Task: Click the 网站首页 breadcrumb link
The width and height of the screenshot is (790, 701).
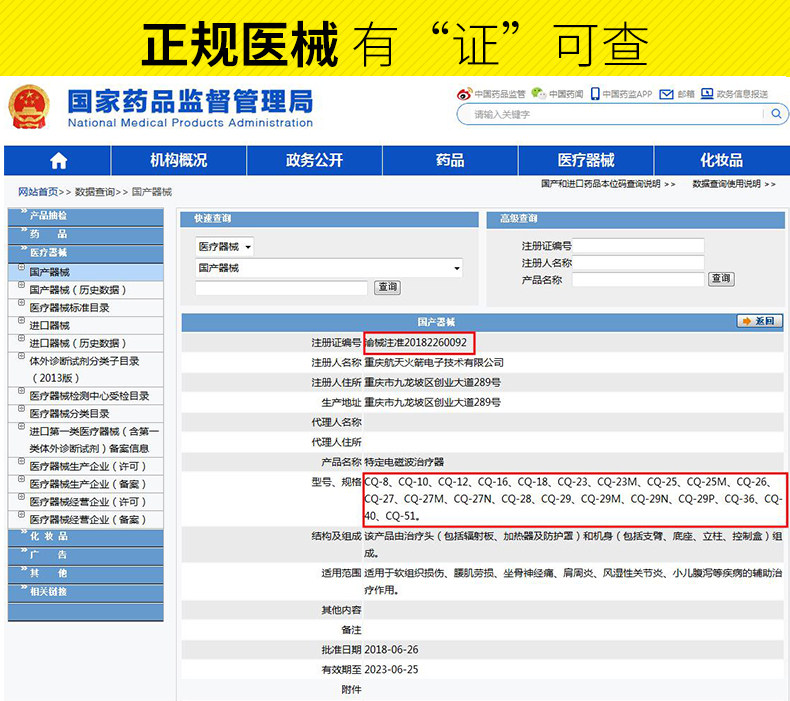Action: (38, 192)
